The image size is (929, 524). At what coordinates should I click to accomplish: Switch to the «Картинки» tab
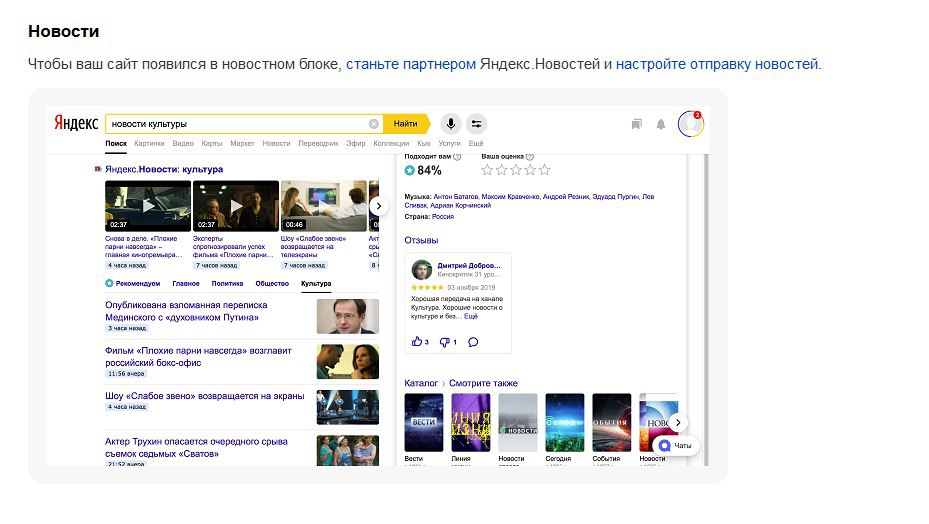tap(149, 143)
